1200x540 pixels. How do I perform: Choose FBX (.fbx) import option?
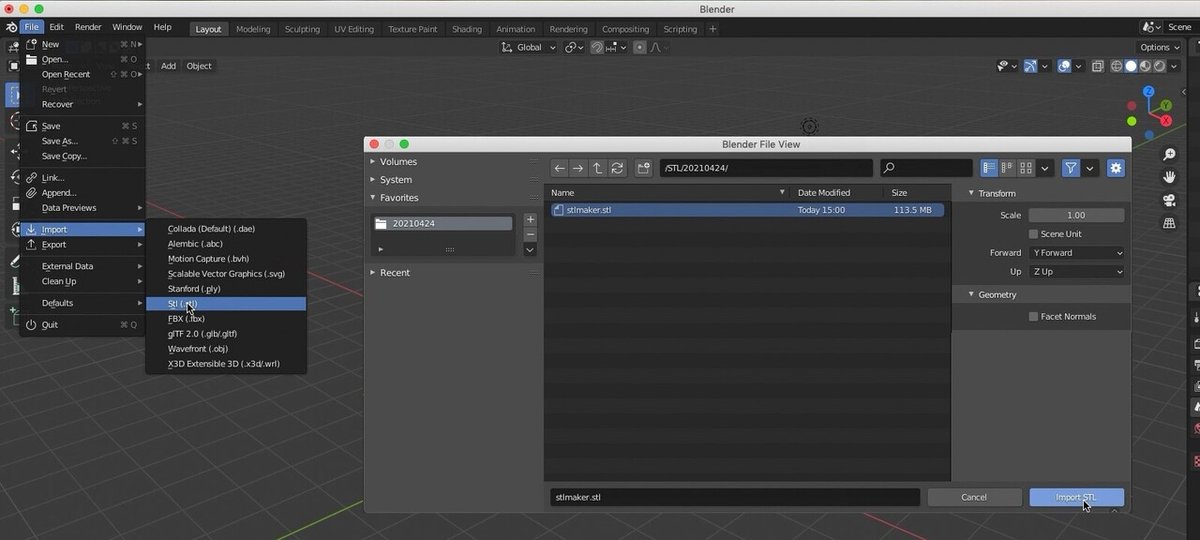point(226,319)
